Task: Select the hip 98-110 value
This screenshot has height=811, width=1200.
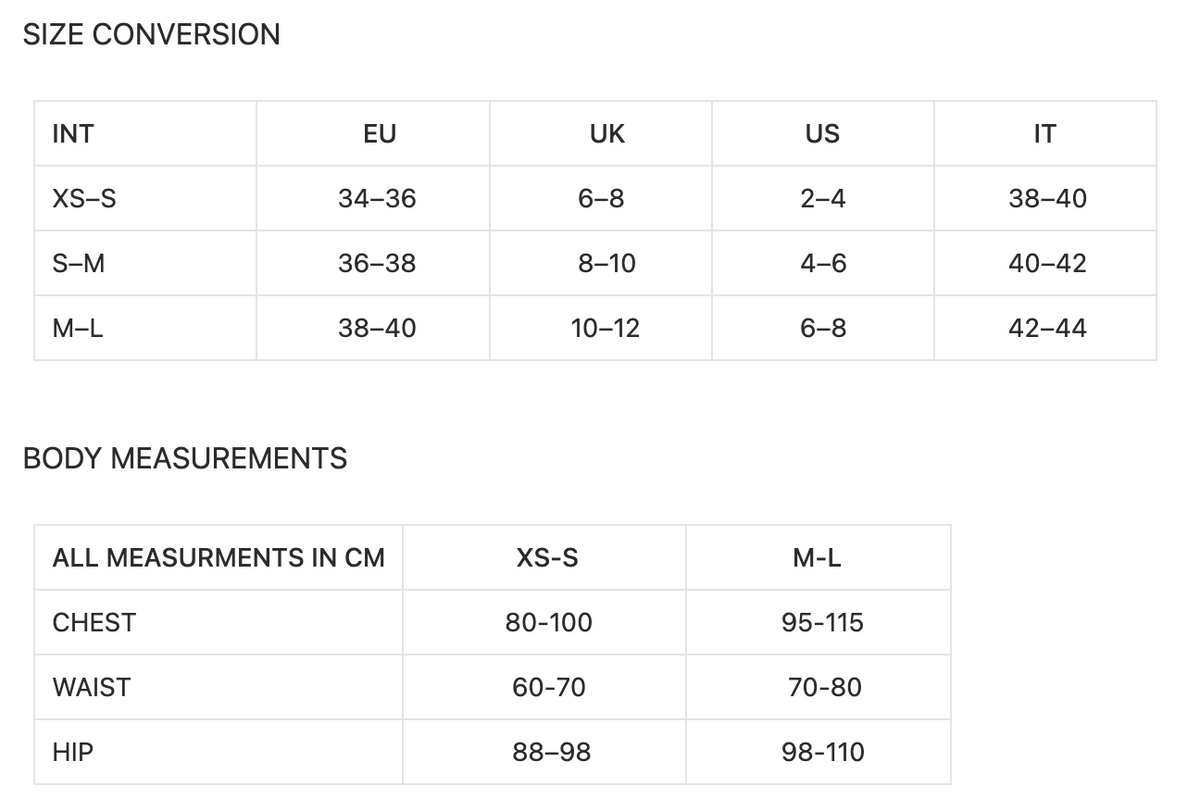Action: coord(823,753)
